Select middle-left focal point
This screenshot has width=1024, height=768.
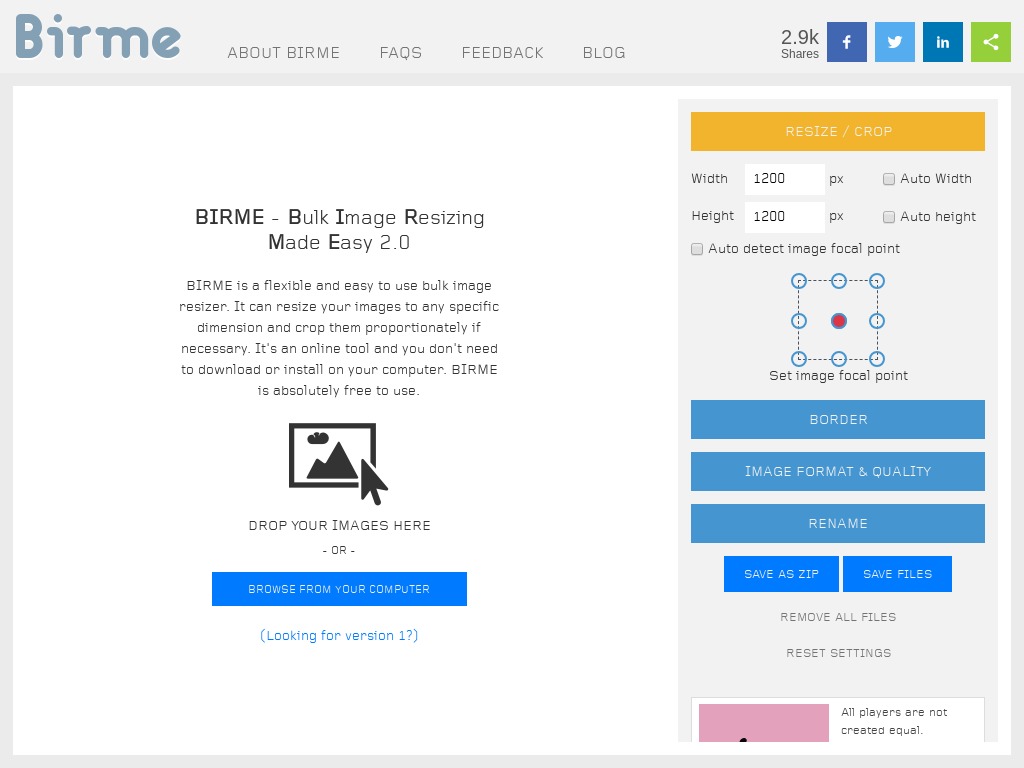(799, 321)
